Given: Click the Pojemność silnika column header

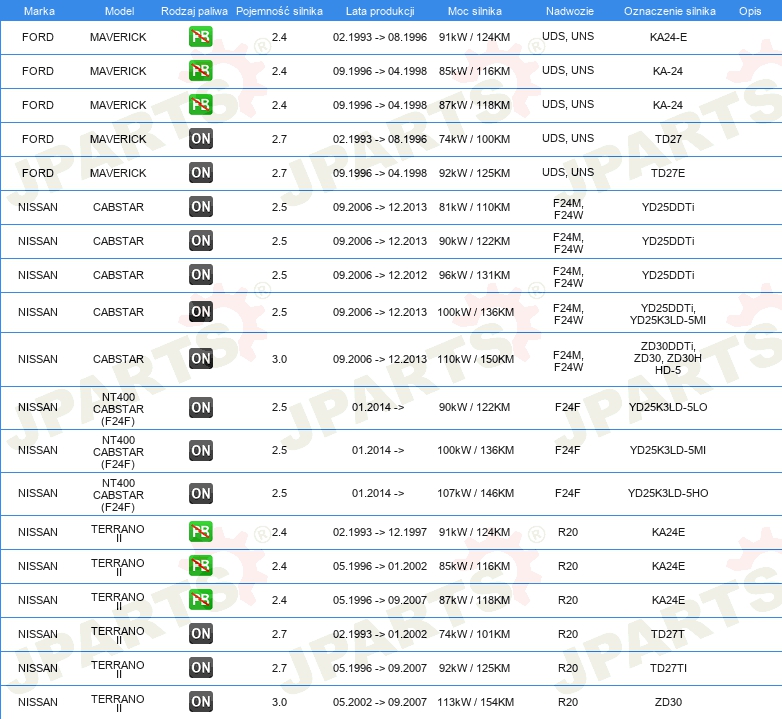Looking at the screenshot, I should point(279,11).
